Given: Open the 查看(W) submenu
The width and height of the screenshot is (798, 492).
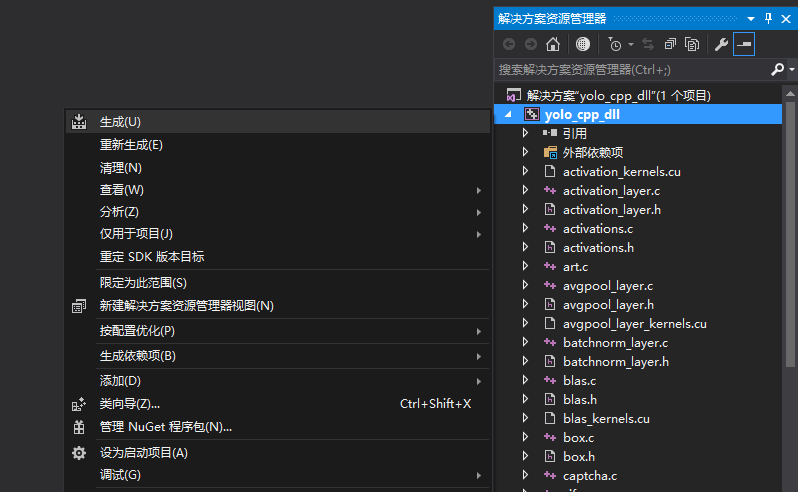Looking at the screenshot, I should click(278, 190).
